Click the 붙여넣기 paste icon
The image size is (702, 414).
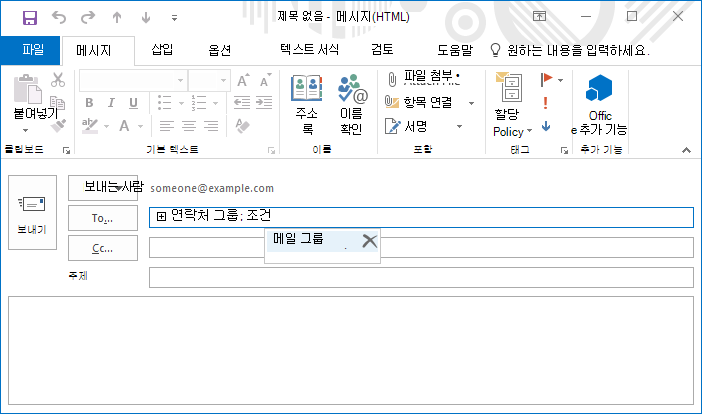coord(28,89)
